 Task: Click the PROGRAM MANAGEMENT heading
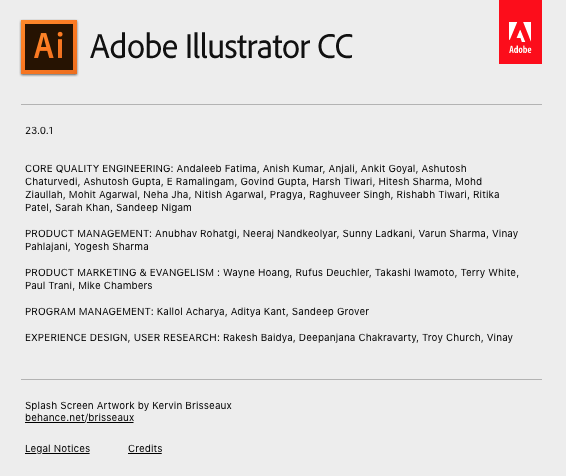(x=89, y=311)
